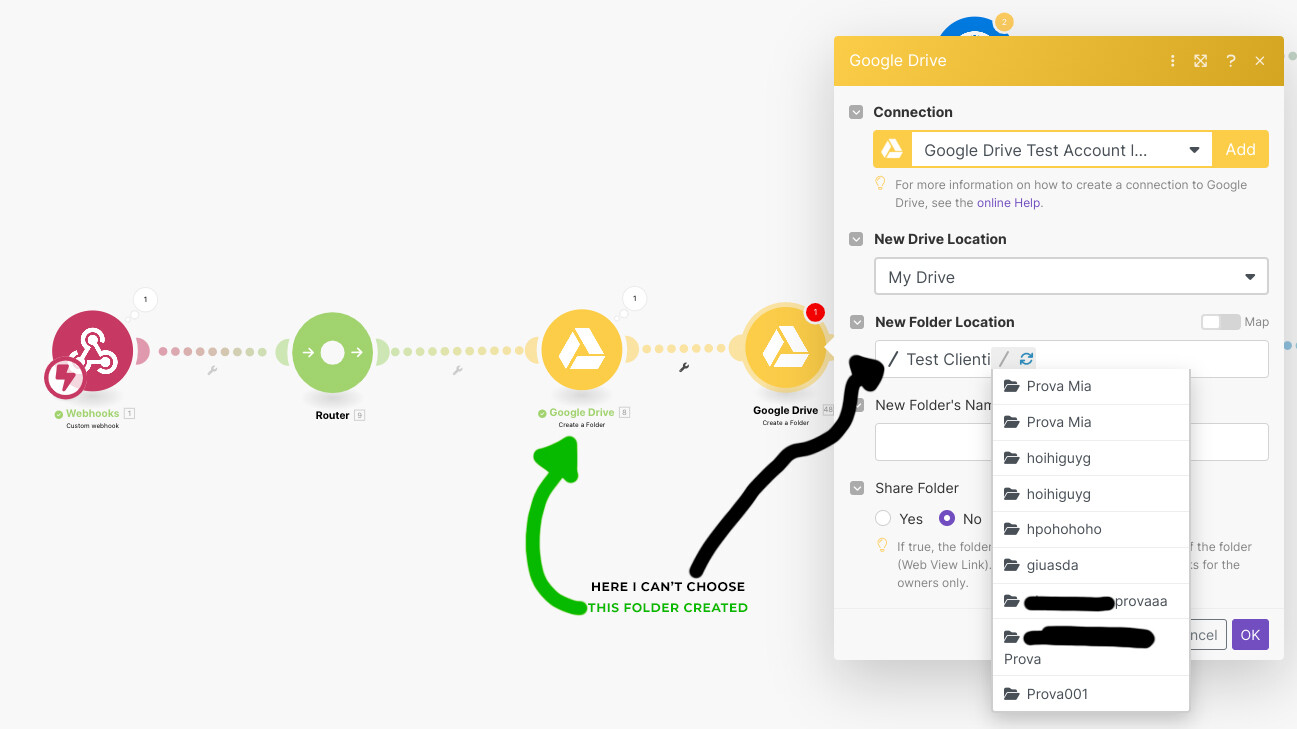Collapse the Connection section checkbox
This screenshot has width=1297, height=729.
[856, 112]
